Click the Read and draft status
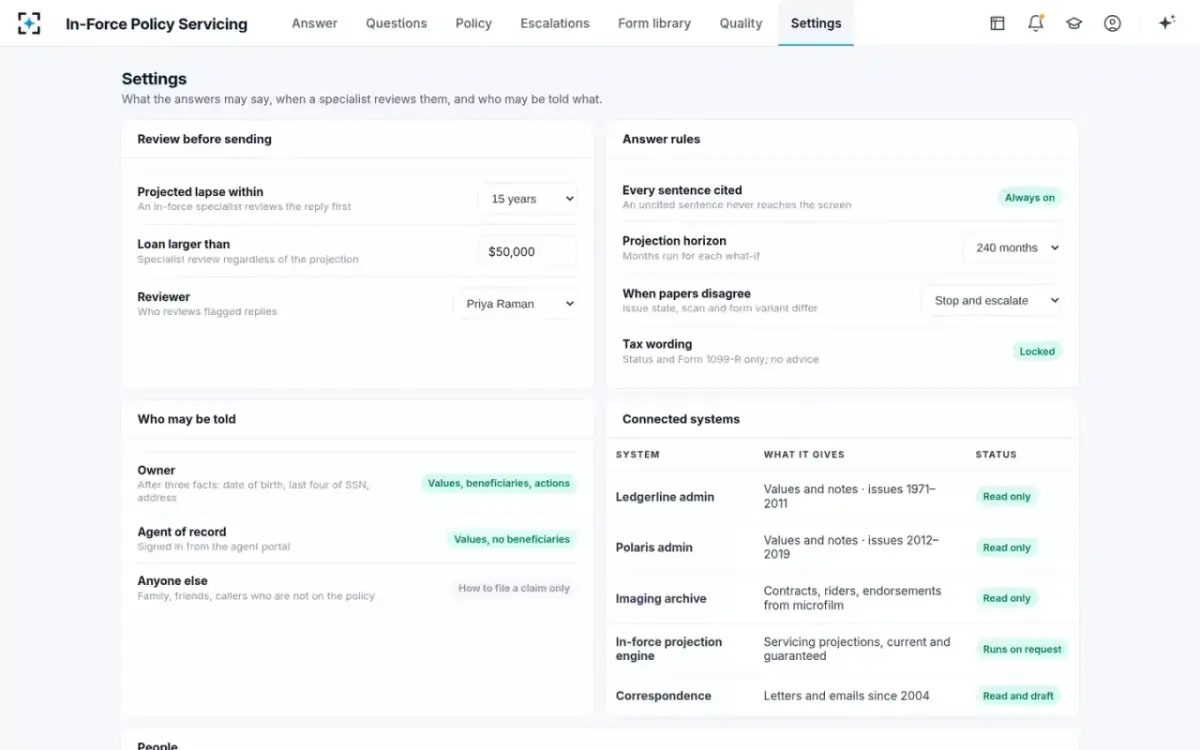The height and width of the screenshot is (750, 1200). pos(1018,696)
